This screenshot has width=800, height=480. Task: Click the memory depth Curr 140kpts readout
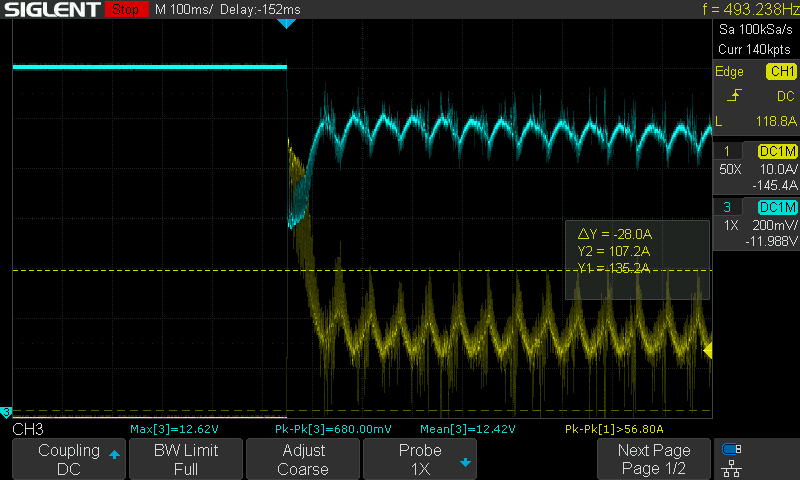pos(754,49)
